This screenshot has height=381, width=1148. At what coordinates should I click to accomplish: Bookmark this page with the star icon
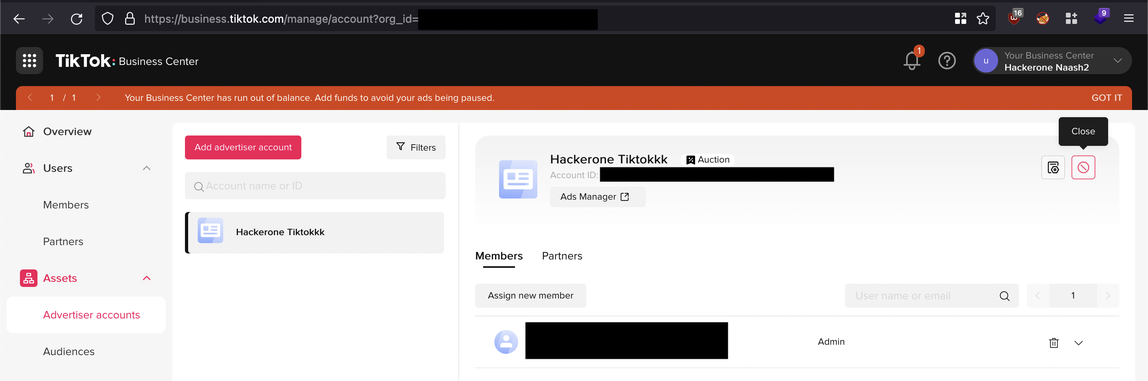tap(983, 19)
